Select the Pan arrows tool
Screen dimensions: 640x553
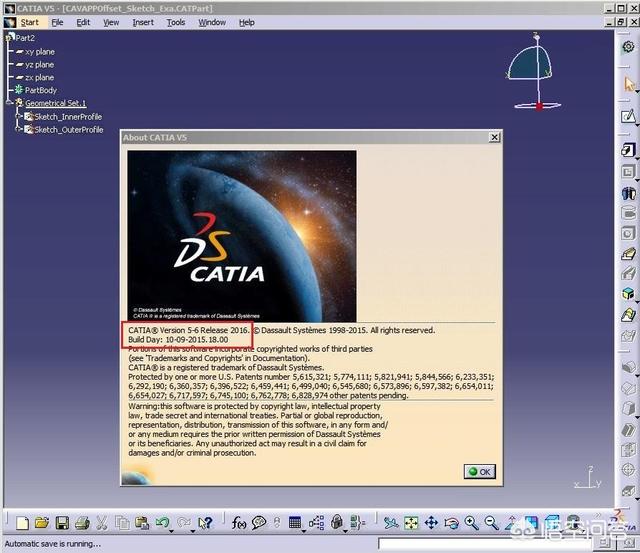tap(431, 523)
